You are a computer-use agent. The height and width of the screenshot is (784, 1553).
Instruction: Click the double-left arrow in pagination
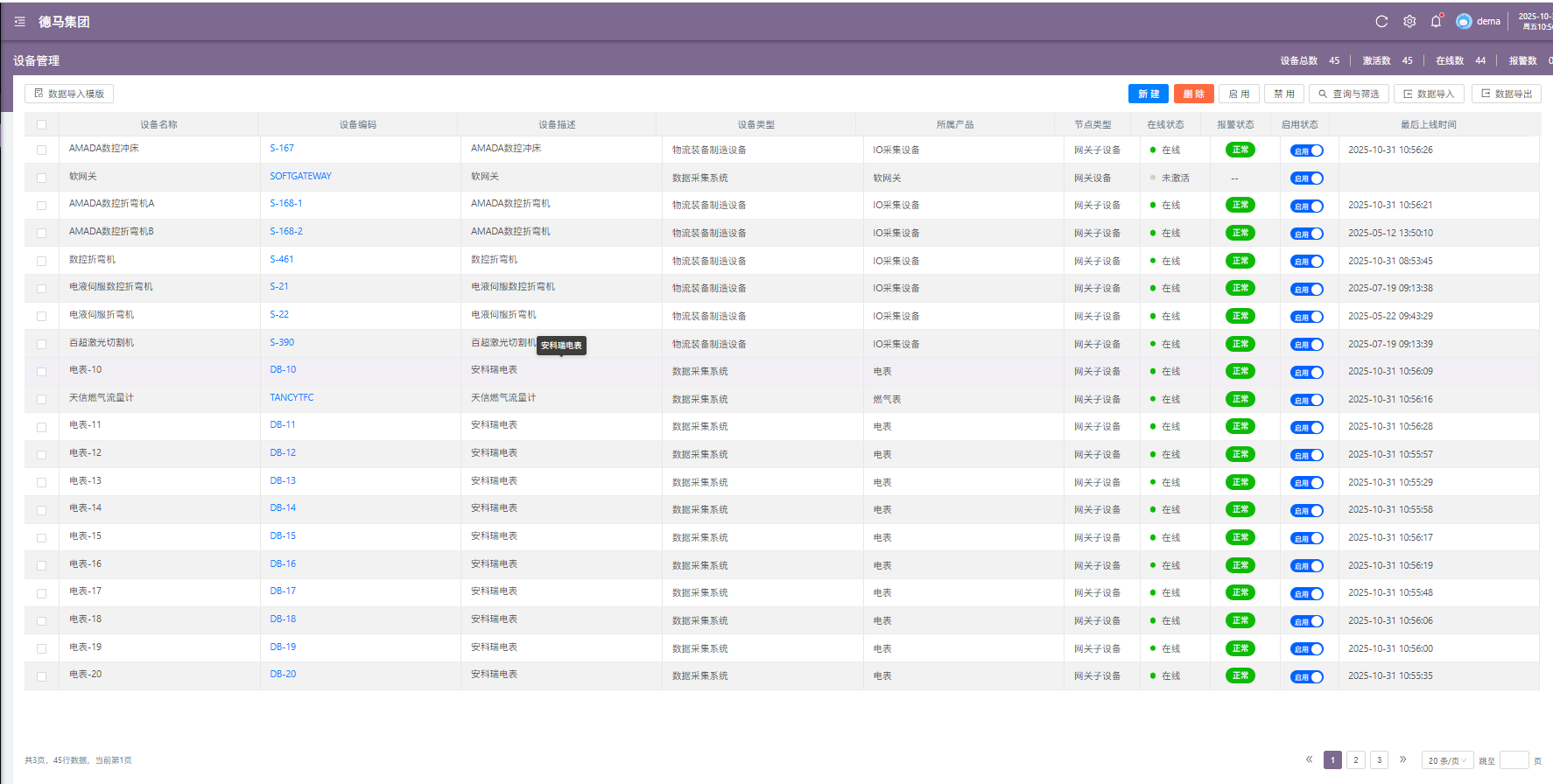tap(1309, 759)
